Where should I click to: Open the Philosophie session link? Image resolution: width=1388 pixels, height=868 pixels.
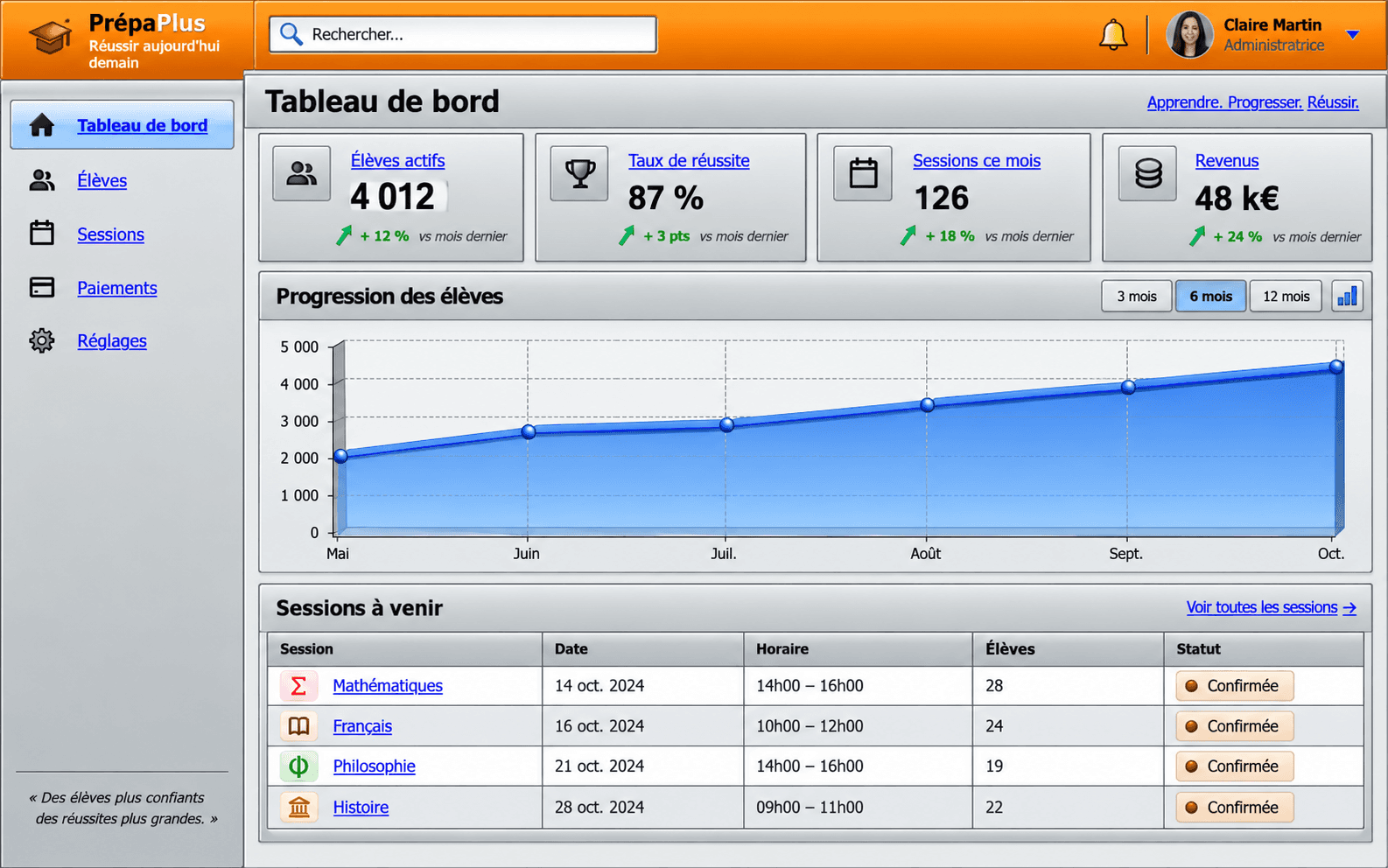(374, 766)
